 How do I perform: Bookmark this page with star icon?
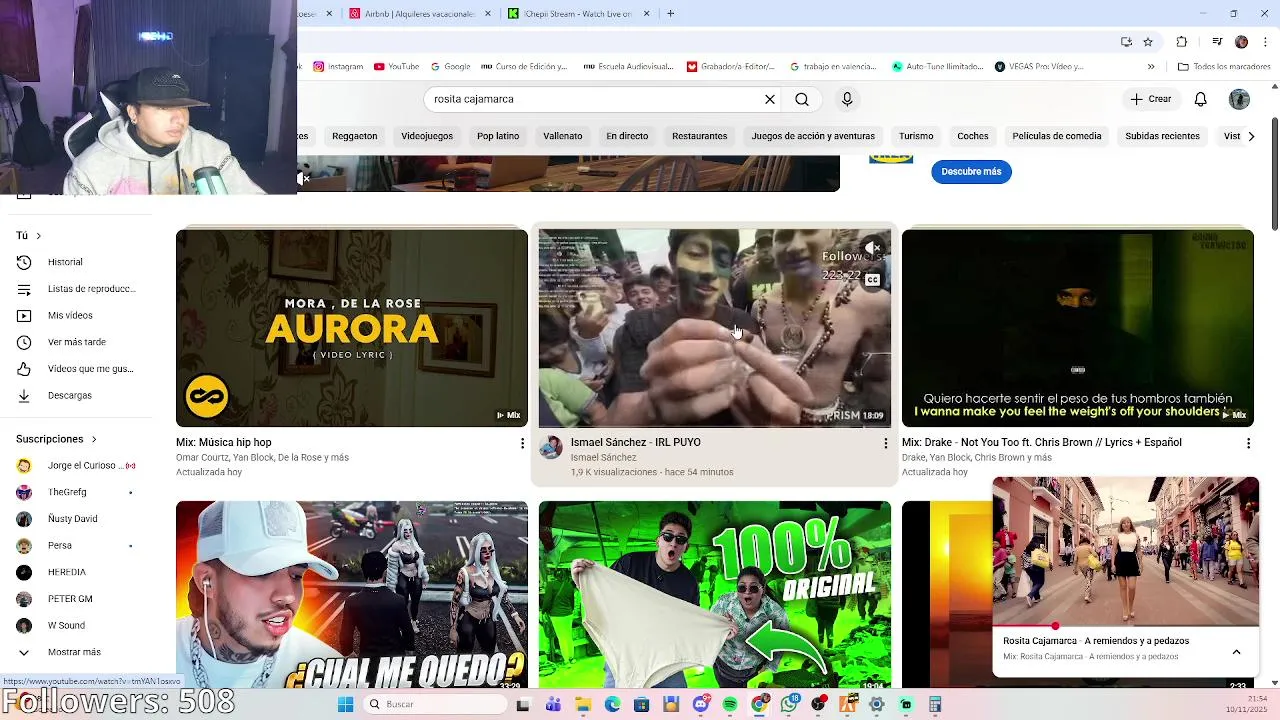click(1148, 41)
